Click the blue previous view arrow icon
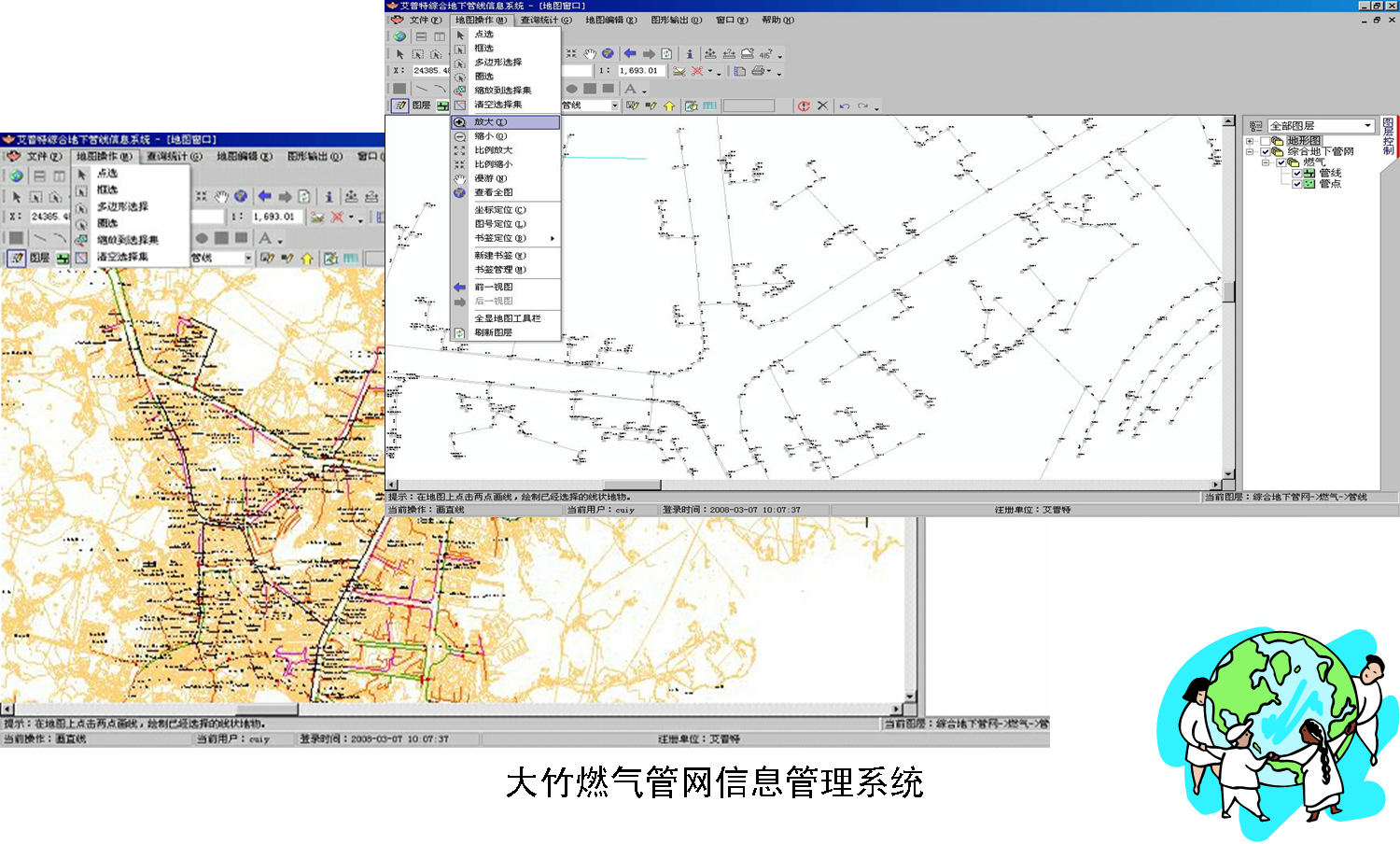The height and width of the screenshot is (844, 1400). coord(630,54)
